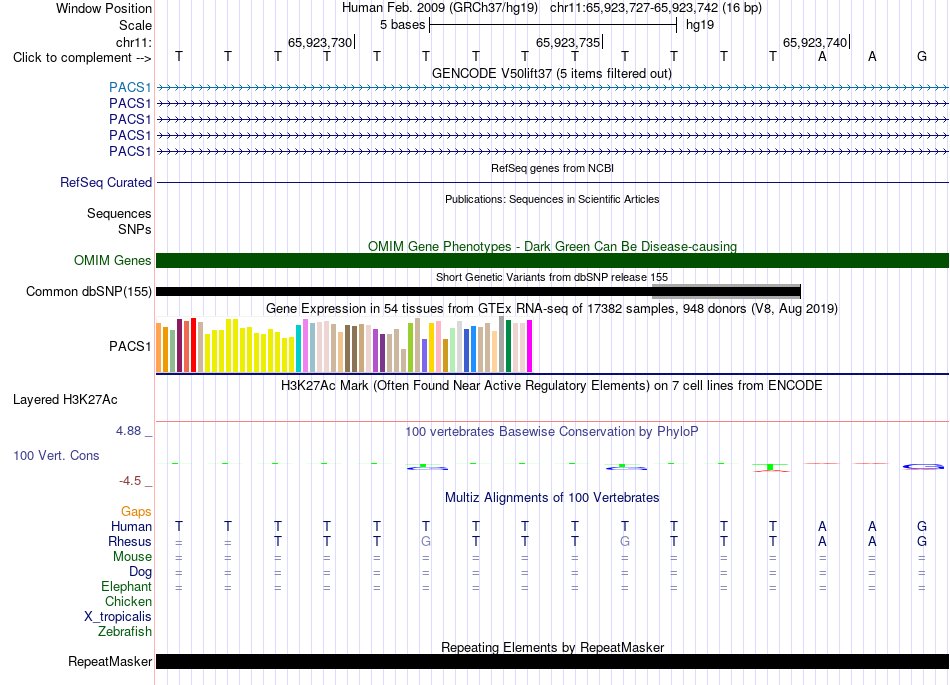Screen dimensions: 950x685
Task: Click the '-4.5' PhyloP lower scale value
Action: [x=130, y=481]
